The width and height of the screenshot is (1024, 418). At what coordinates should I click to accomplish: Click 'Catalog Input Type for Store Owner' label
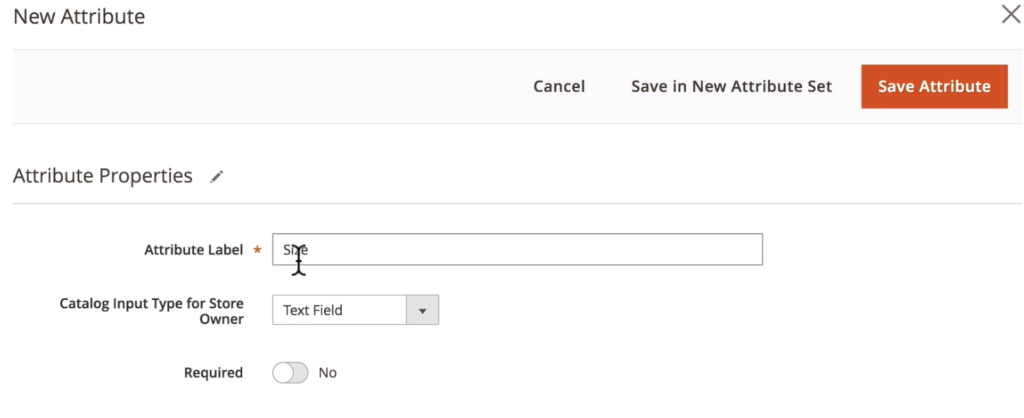(x=152, y=310)
